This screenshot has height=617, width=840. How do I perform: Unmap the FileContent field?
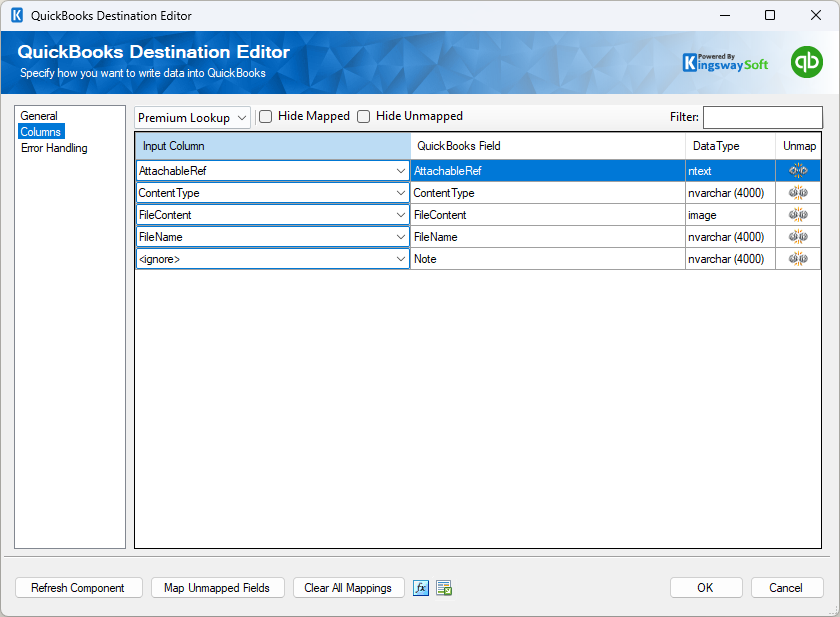pyautogui.click(x=798, y=215)
